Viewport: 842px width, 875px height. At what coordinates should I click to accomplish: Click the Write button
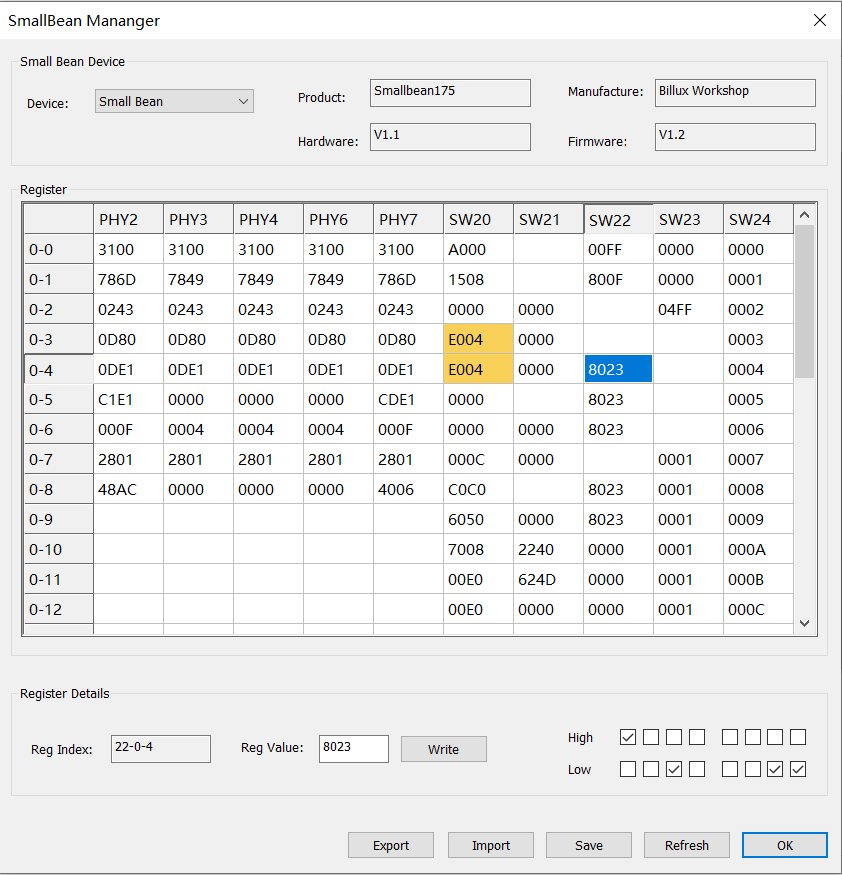point(443,749)
